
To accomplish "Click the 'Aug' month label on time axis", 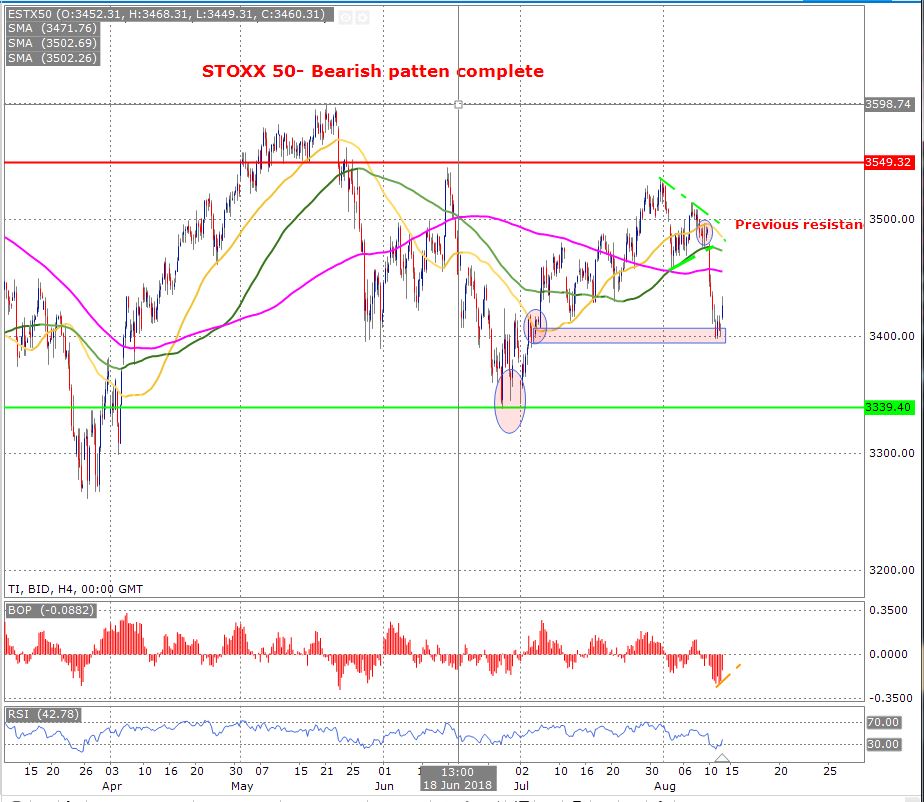I will click(665, 786).
